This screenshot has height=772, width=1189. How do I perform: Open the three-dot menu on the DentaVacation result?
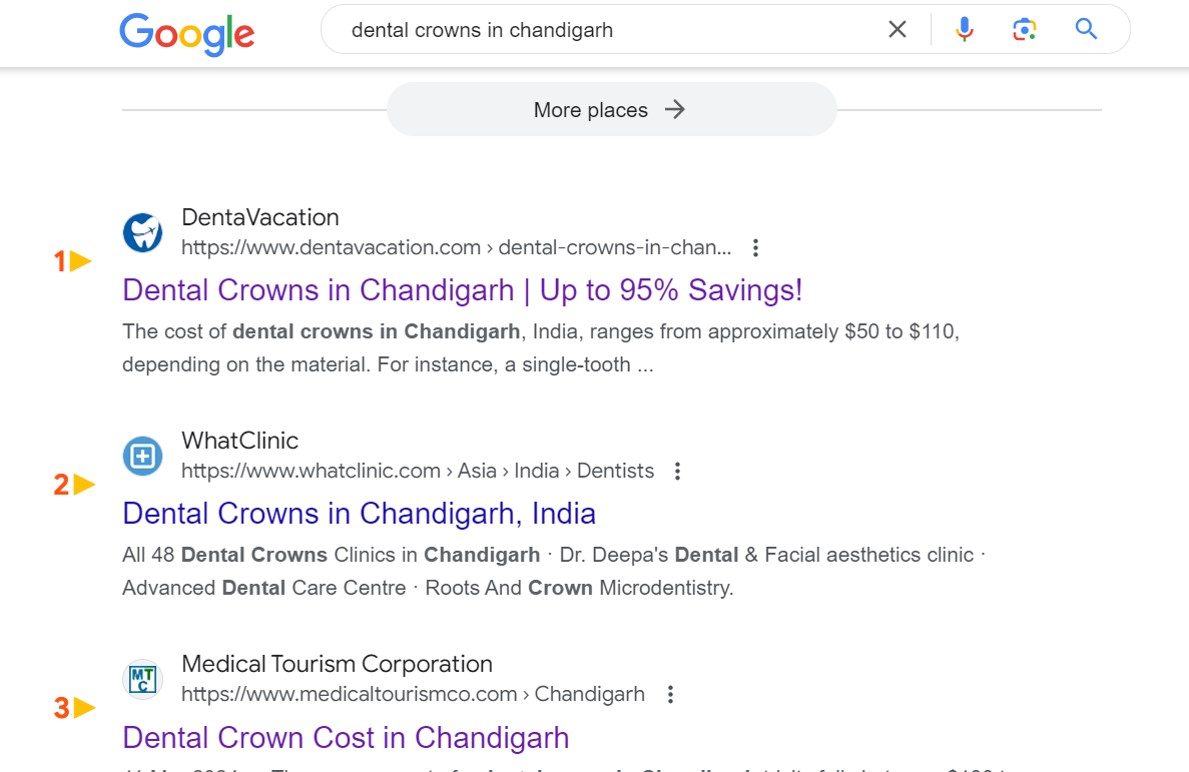click(x=755, y=247)
